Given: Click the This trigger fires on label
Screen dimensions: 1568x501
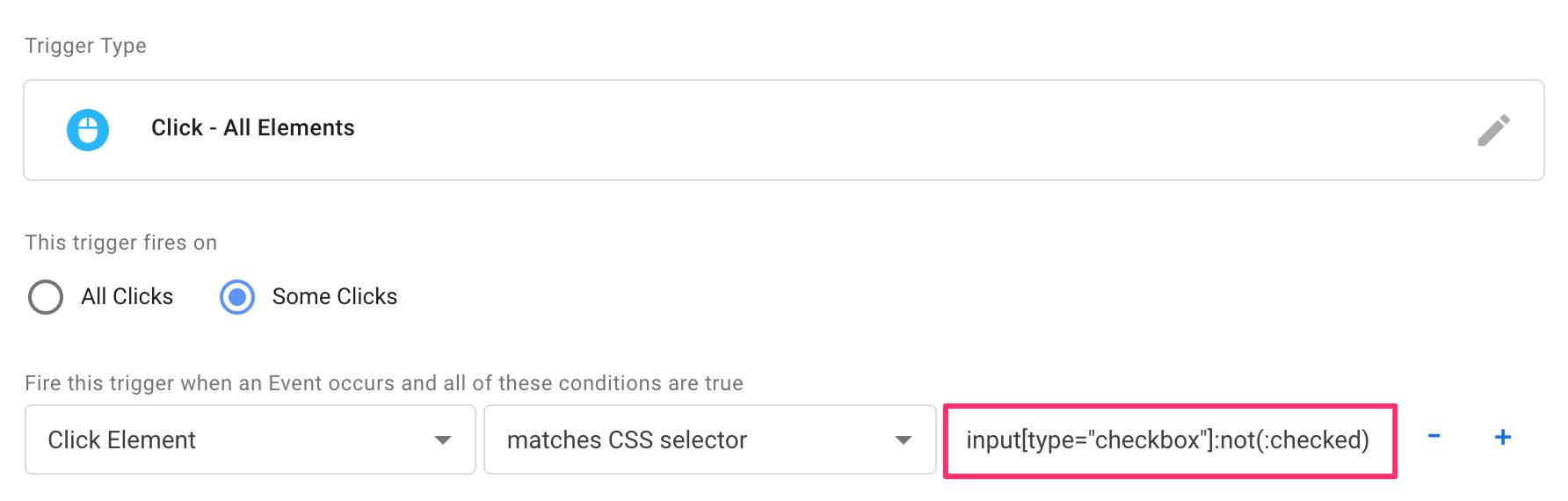Looking at the screenshot, I should pyautogui.click(x=121, y=243).
